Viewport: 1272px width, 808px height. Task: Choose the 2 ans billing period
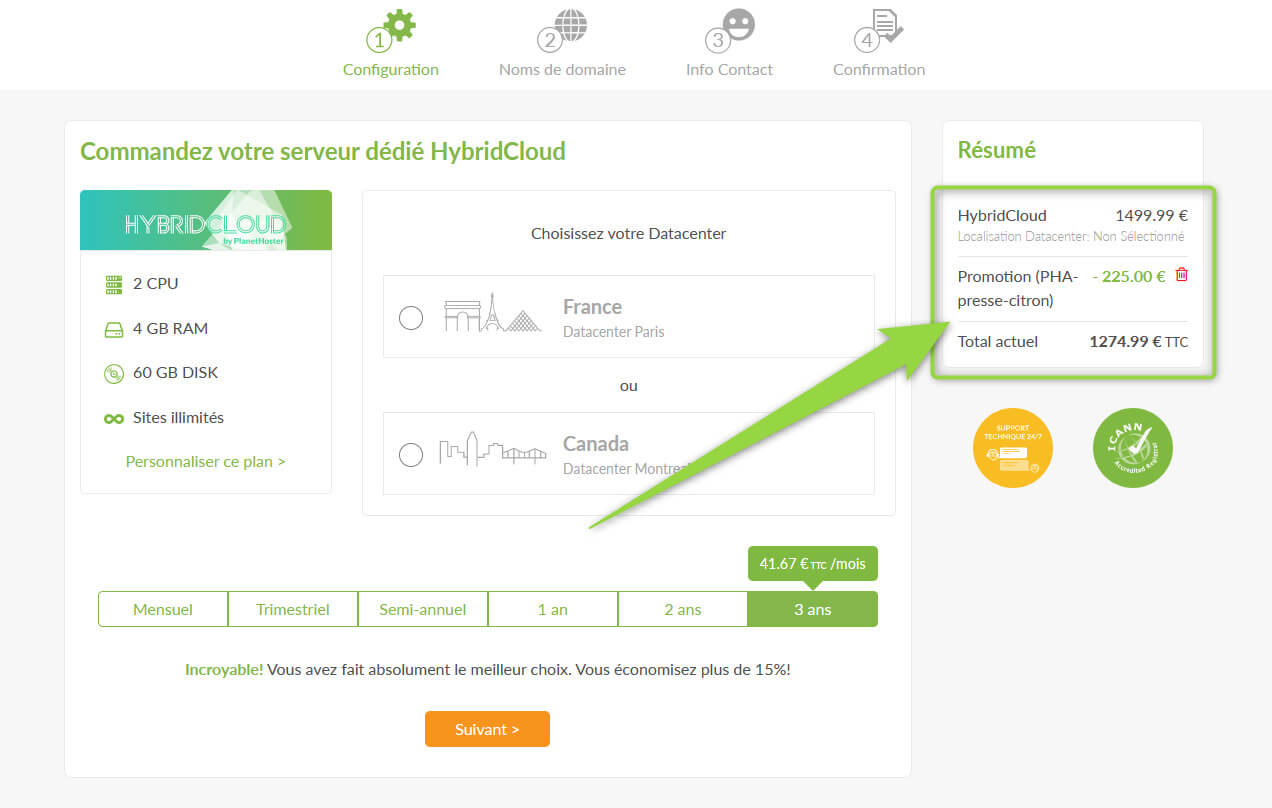[x=683, y=609]
